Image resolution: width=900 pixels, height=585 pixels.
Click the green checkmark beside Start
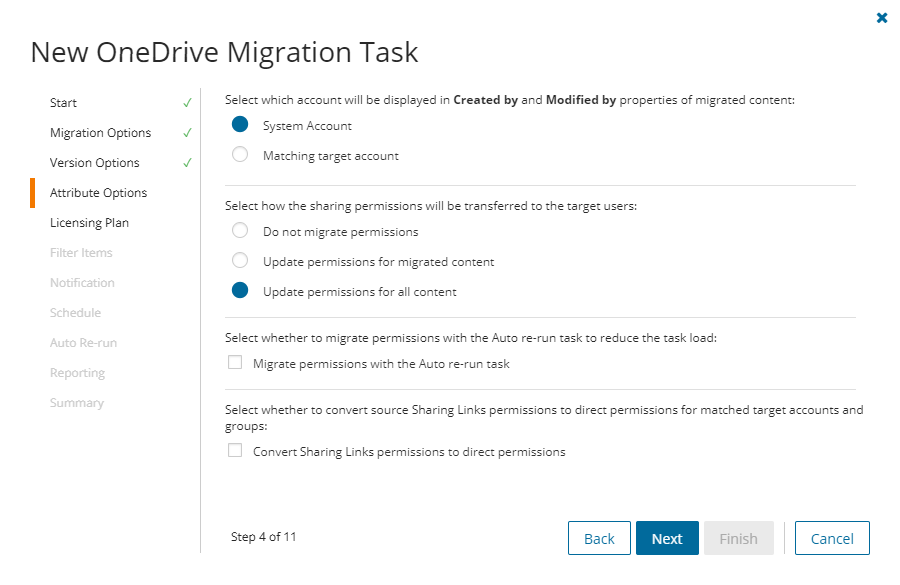click(187, 102)
